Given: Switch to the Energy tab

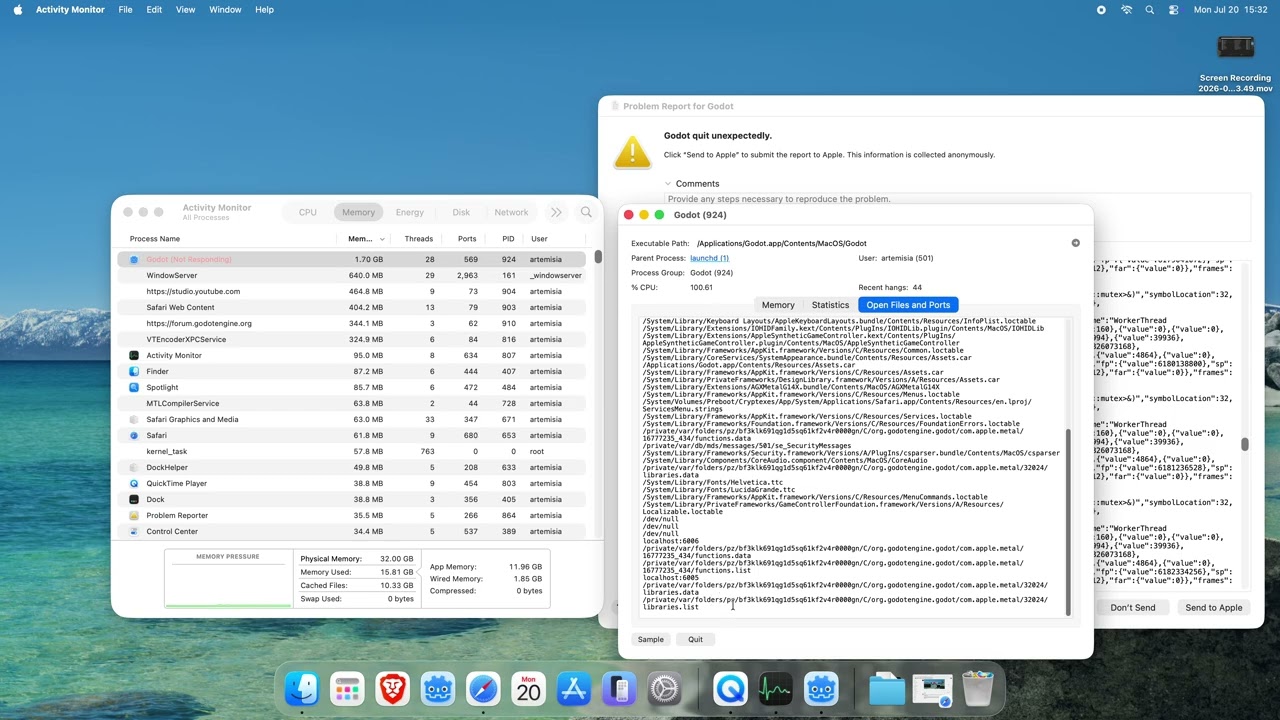Looking at the screenshot, I should coord(410,212).
